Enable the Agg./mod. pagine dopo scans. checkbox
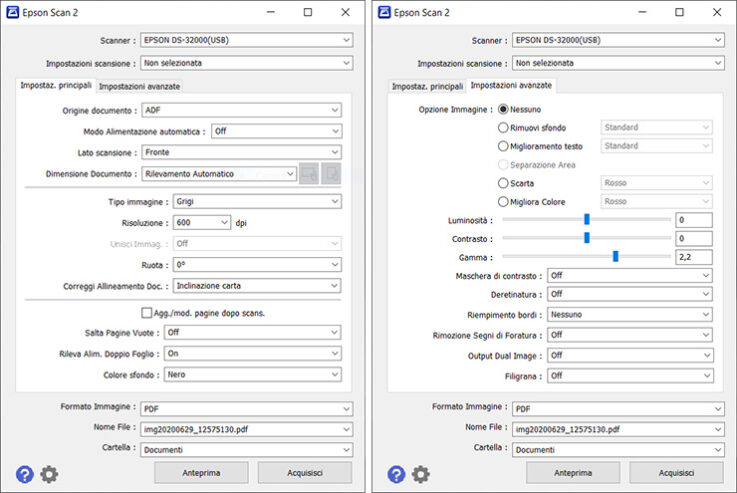Viewport: 737px width, 493px height. coord(147,313)
